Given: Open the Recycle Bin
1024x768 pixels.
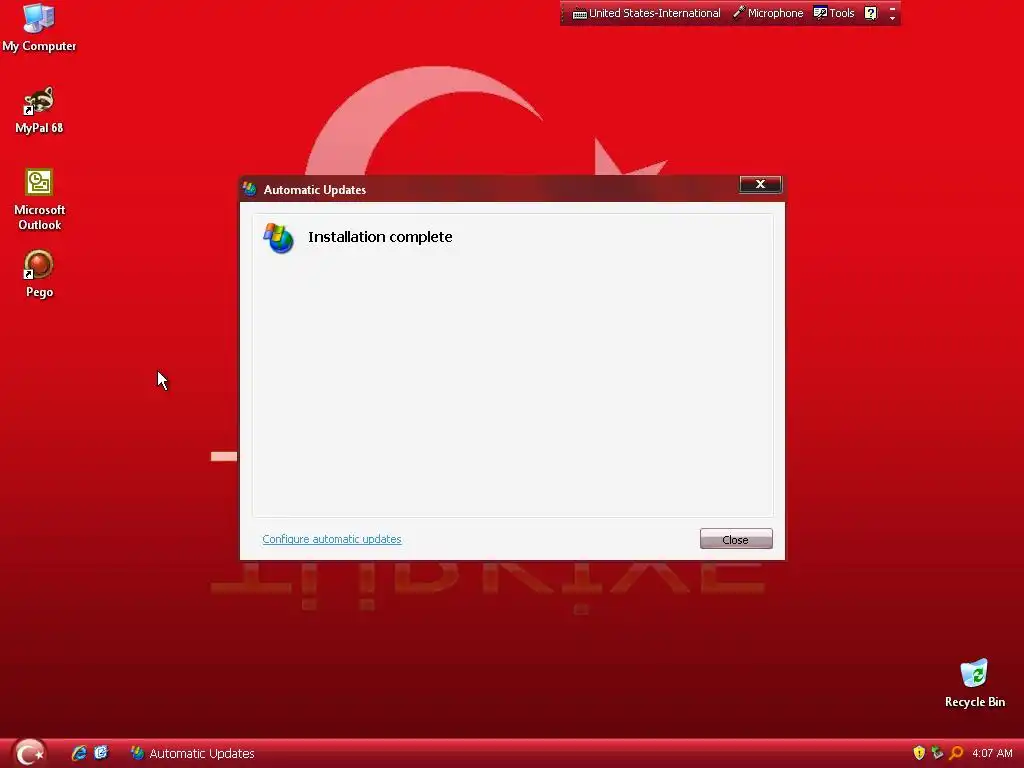Looking at the screenshot, I should click(x=974, y=683).
